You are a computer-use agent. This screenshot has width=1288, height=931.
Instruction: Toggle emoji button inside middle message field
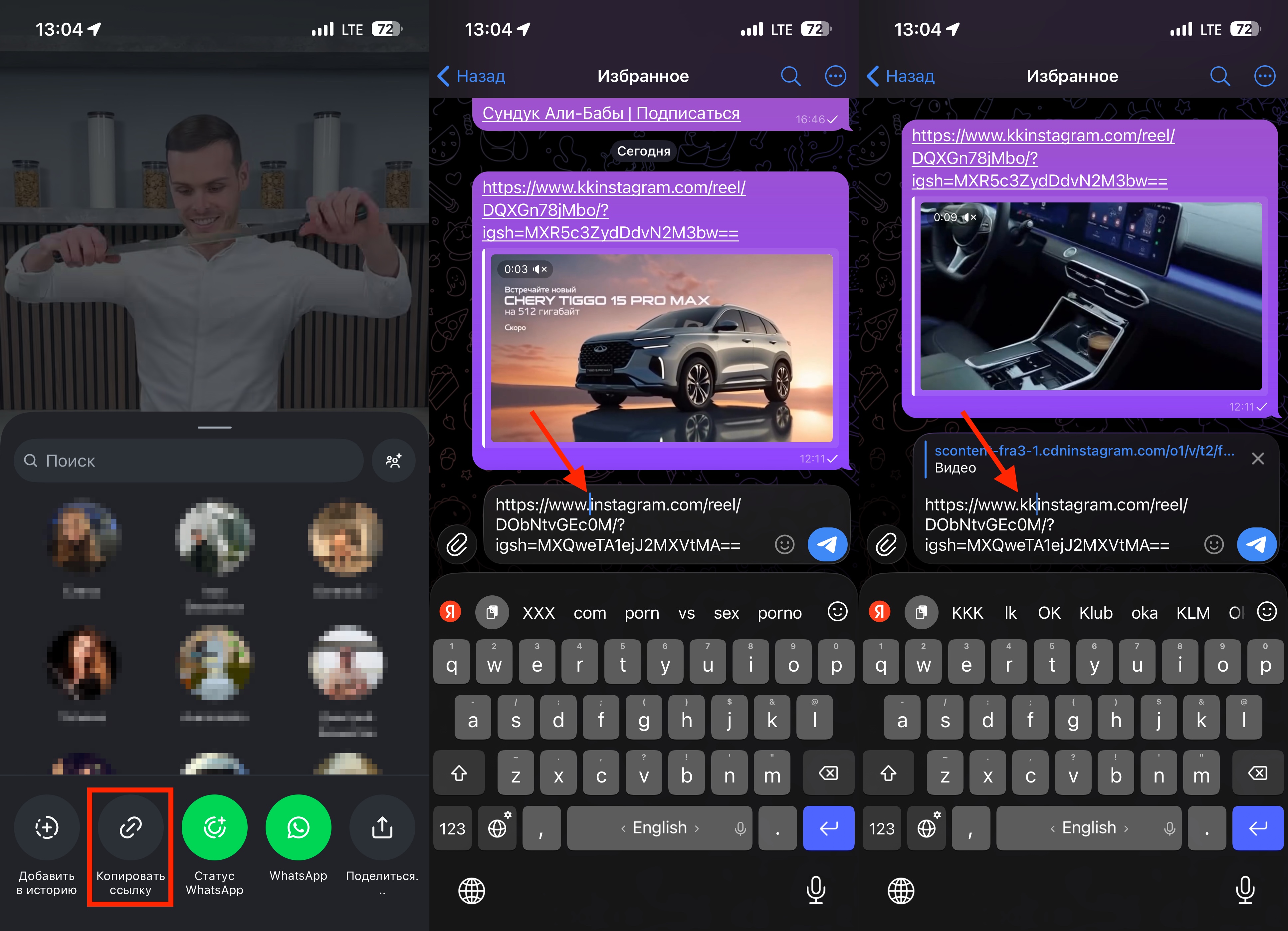784,544
